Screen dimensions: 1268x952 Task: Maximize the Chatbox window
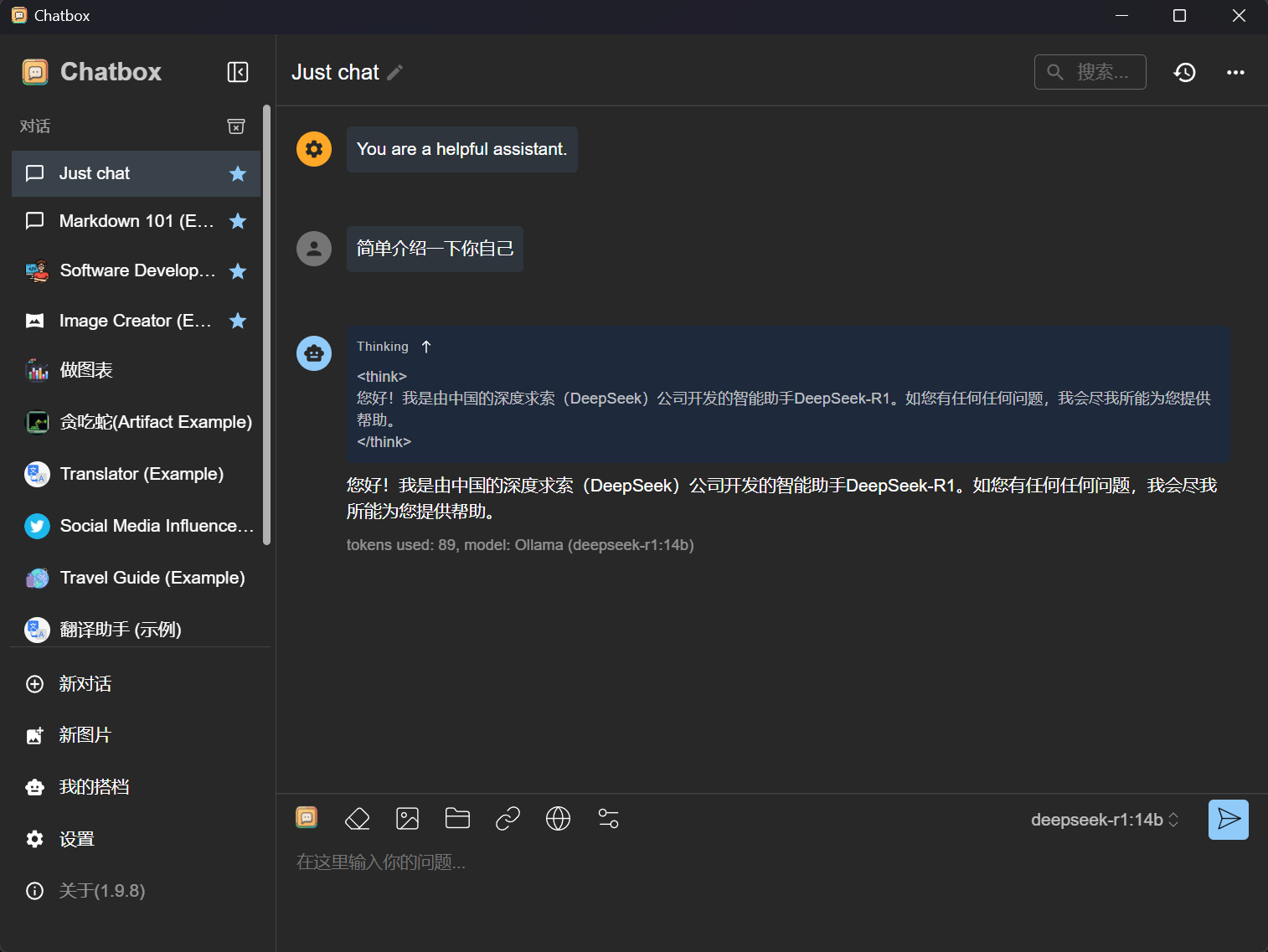click(x=1179, y=16)
